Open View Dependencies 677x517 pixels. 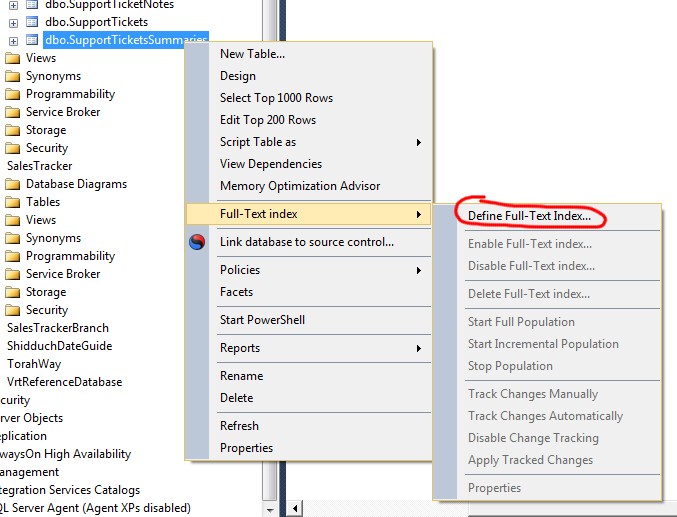coord(271,164)
